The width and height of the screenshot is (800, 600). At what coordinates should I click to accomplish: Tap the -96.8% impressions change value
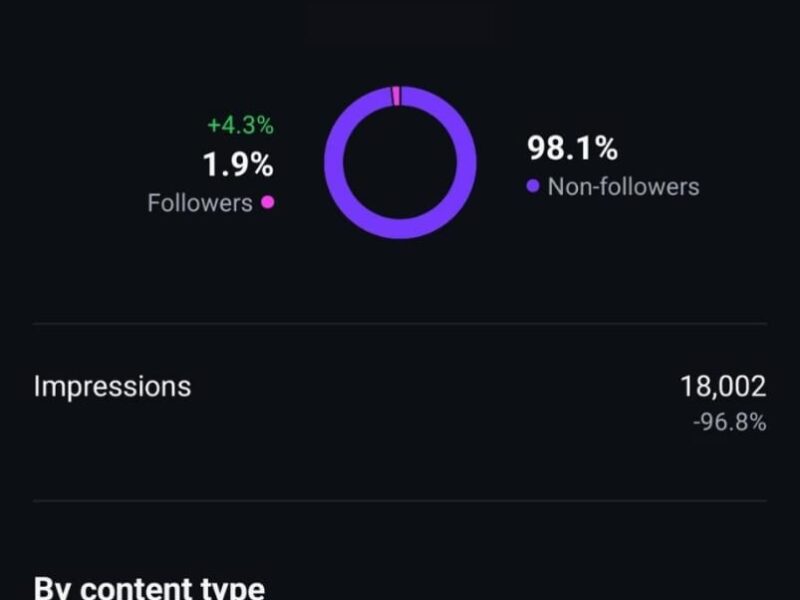pyautogui.click(x=730, y=423)
